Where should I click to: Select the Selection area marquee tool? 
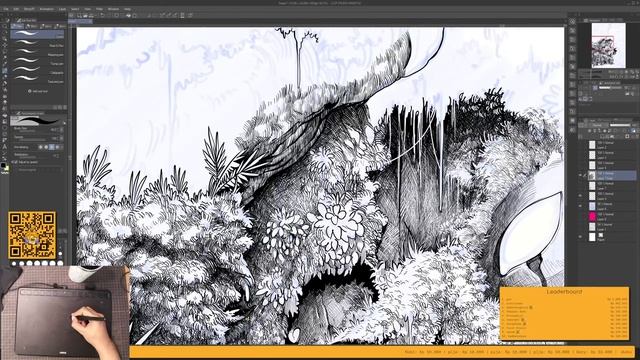[5, 51]
